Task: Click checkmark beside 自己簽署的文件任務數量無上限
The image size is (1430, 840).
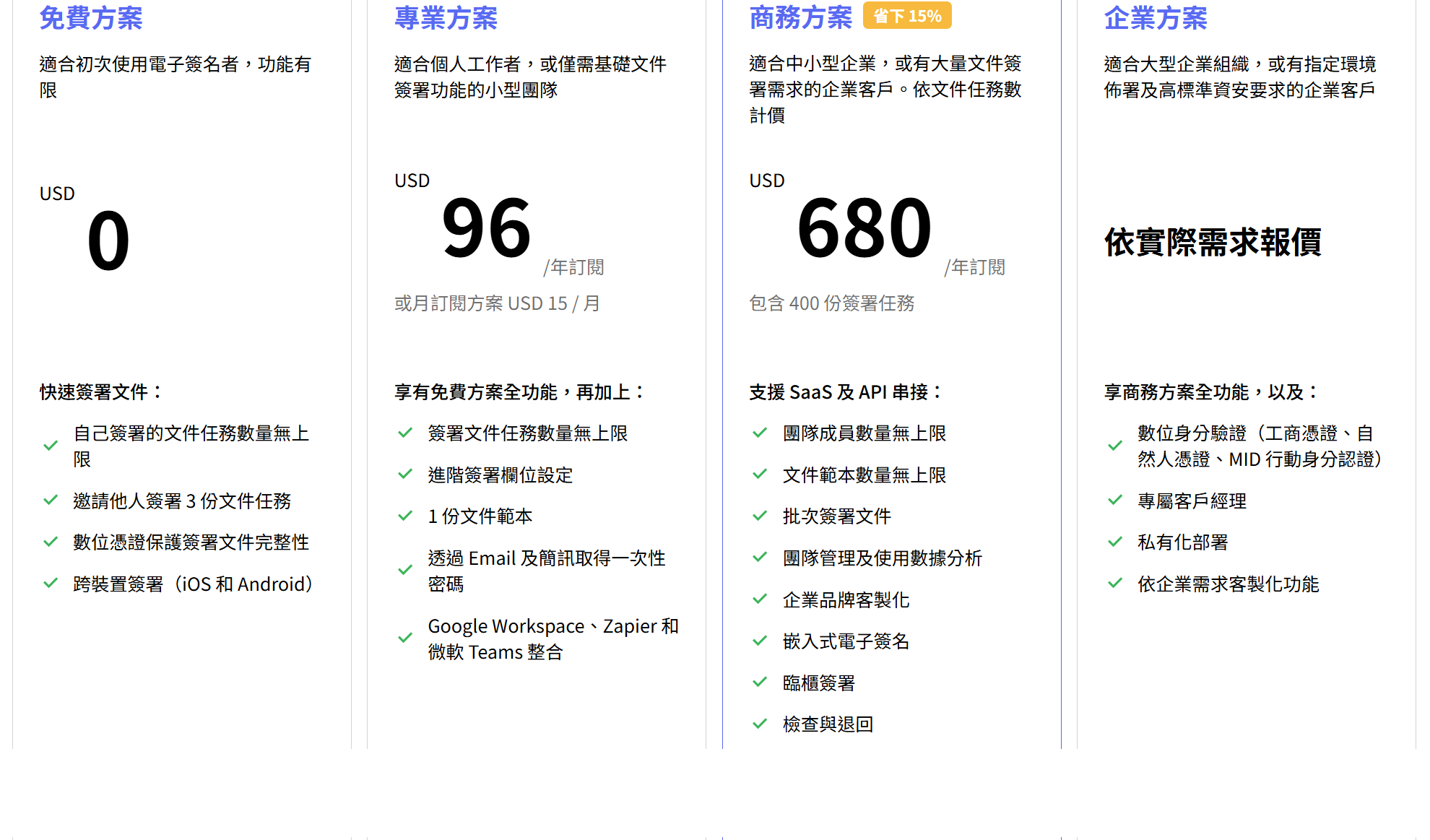Action: (51, 446)
